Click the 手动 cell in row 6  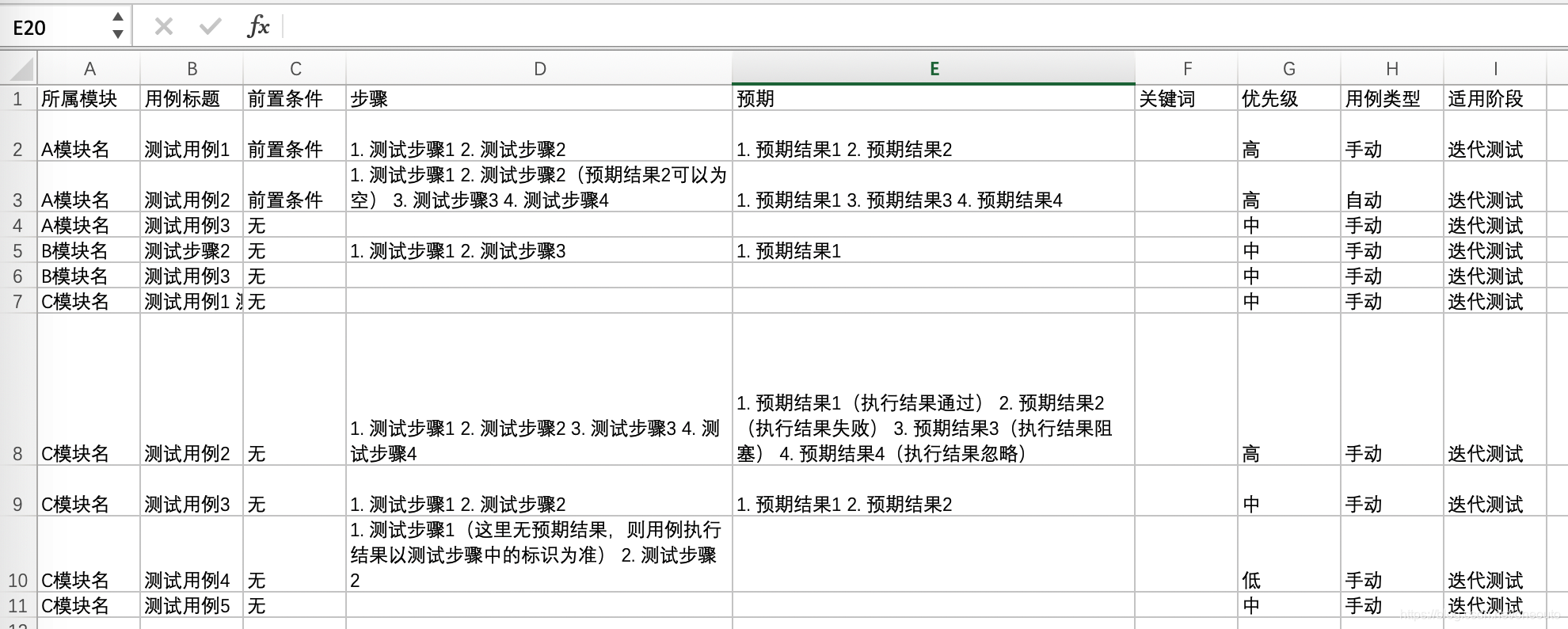(x=1392, y=276)
